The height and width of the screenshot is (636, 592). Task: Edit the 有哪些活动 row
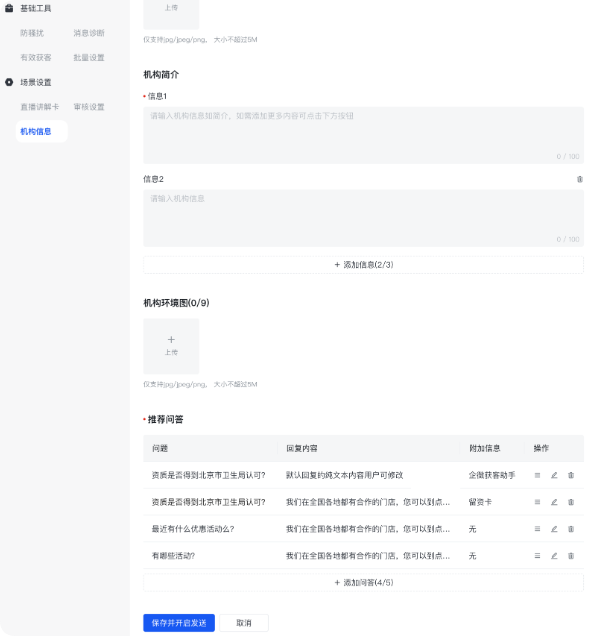click(554, 556)
